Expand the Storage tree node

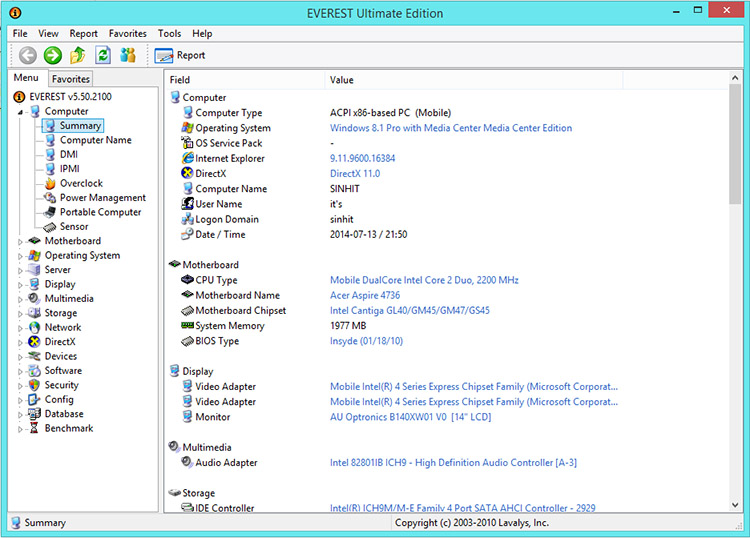click(x=20, y=314)
